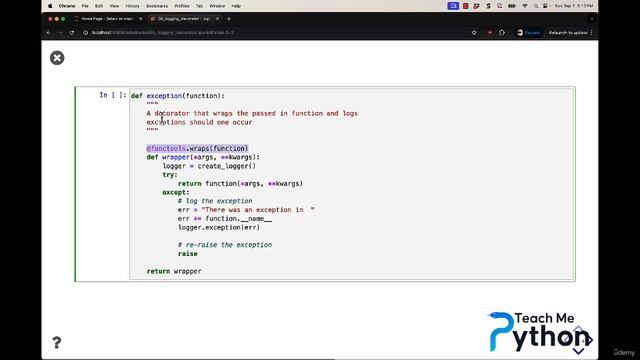Click the 'def exception(function):' line

pyautogui.click(x=178, y=96)
